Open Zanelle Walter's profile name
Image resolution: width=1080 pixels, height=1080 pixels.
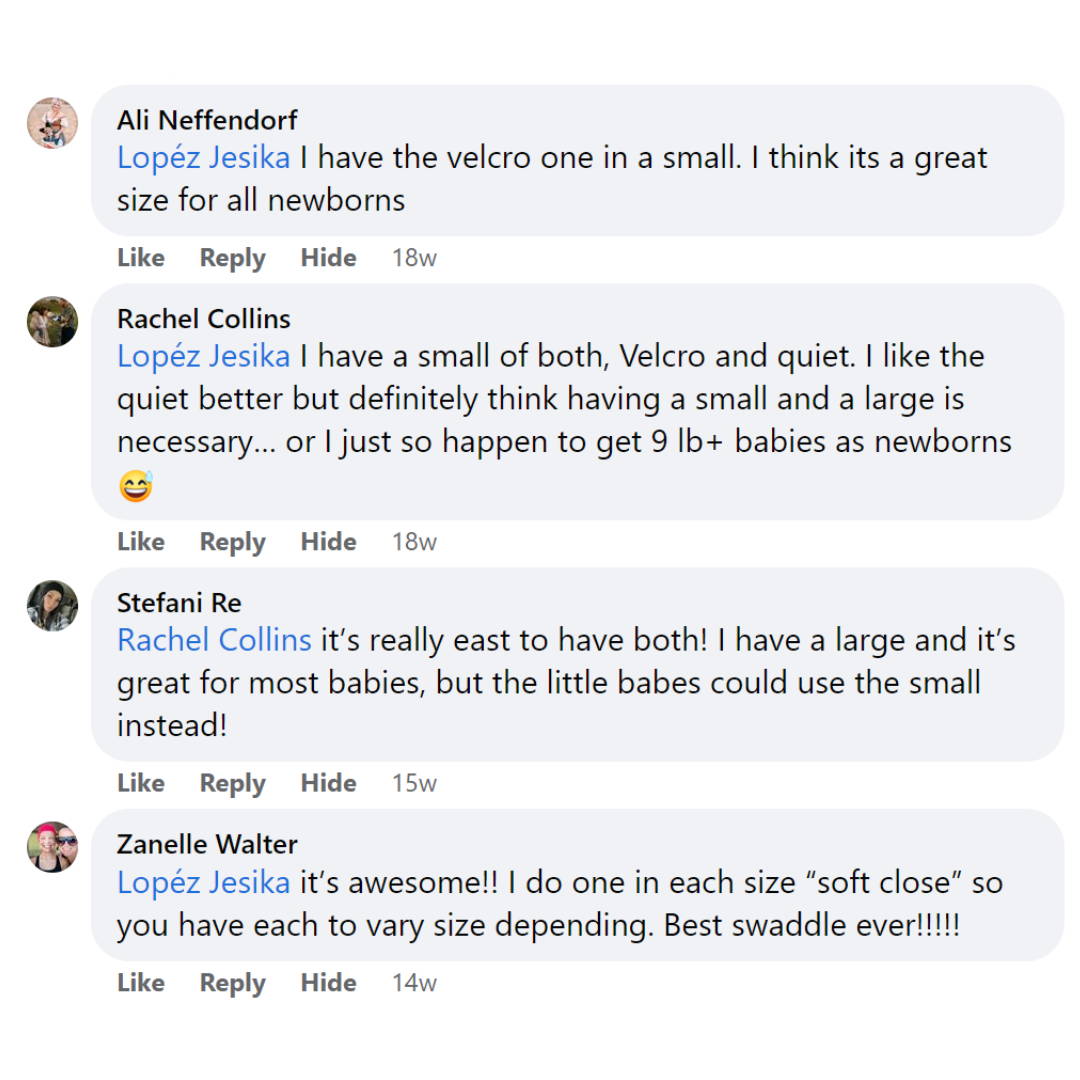click(x=206, y=844)
